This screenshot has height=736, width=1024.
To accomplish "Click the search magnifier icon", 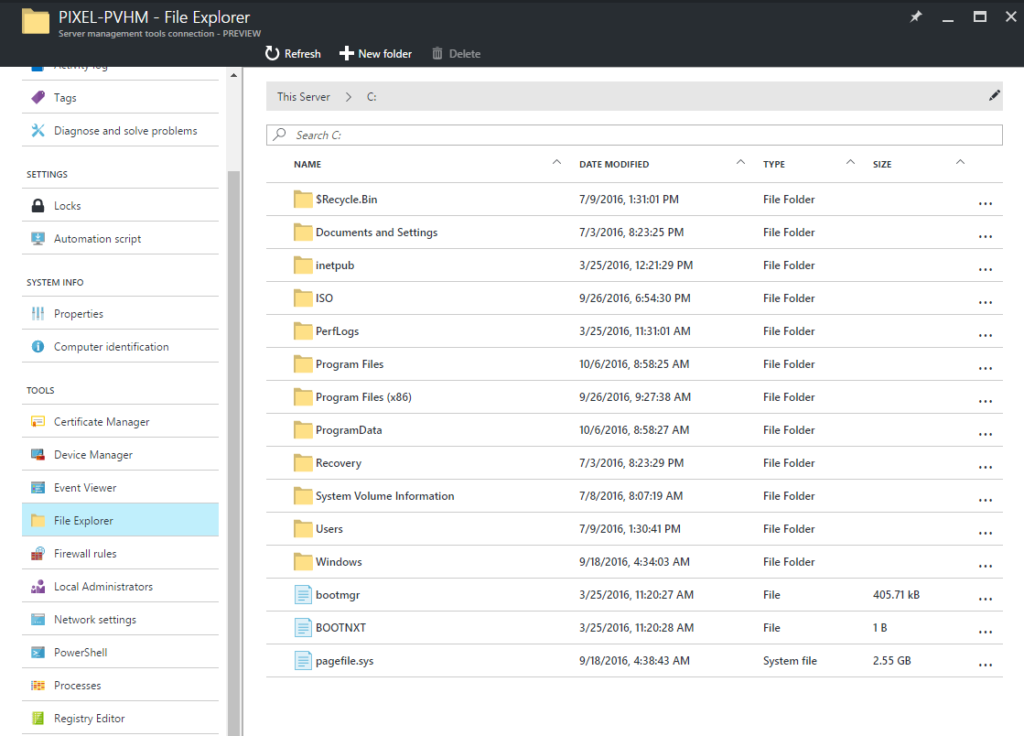I will click(280, 135).
